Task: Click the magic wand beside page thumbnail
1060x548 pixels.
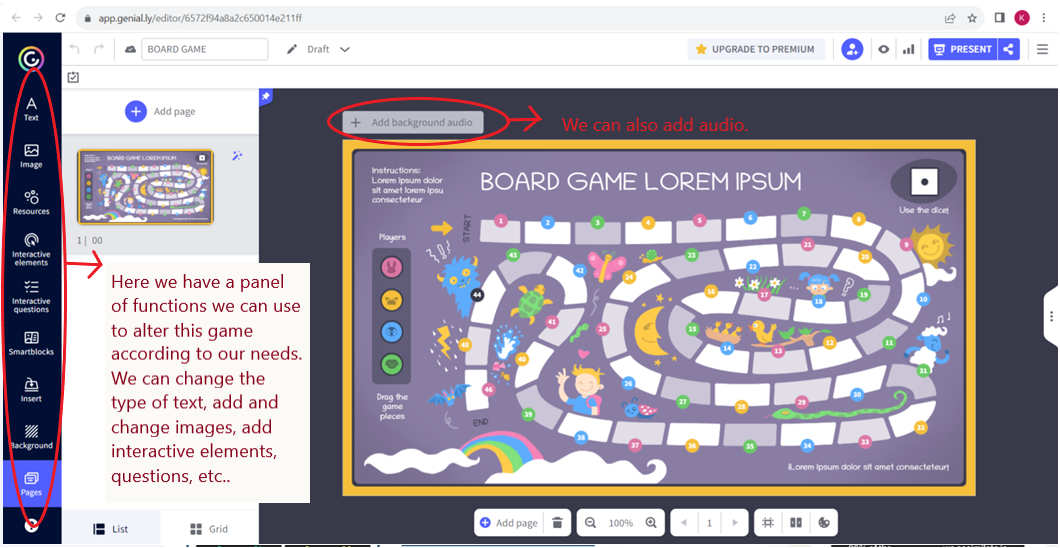Action: [x=237, y=156]
